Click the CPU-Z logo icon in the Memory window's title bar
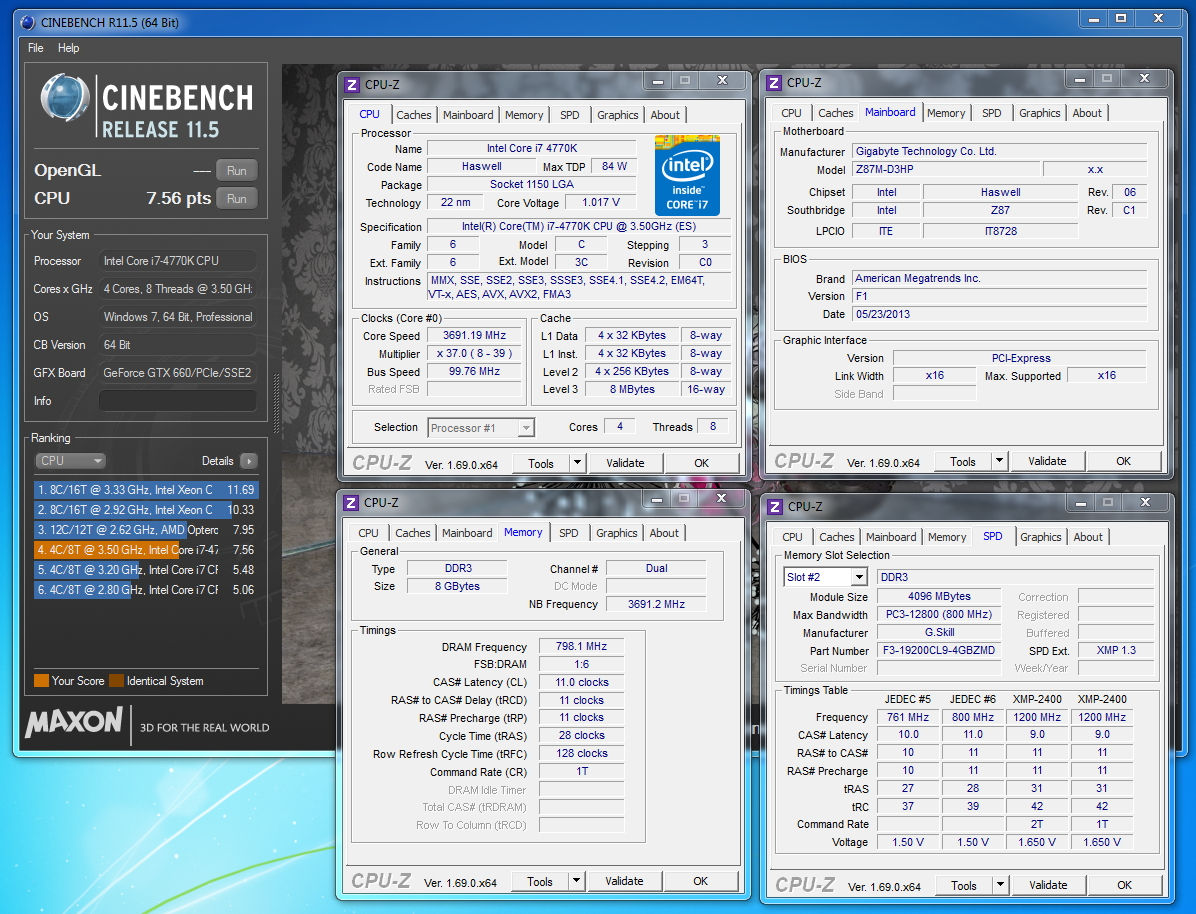The width and height of the screenshot is (1196, 914). 352,503
